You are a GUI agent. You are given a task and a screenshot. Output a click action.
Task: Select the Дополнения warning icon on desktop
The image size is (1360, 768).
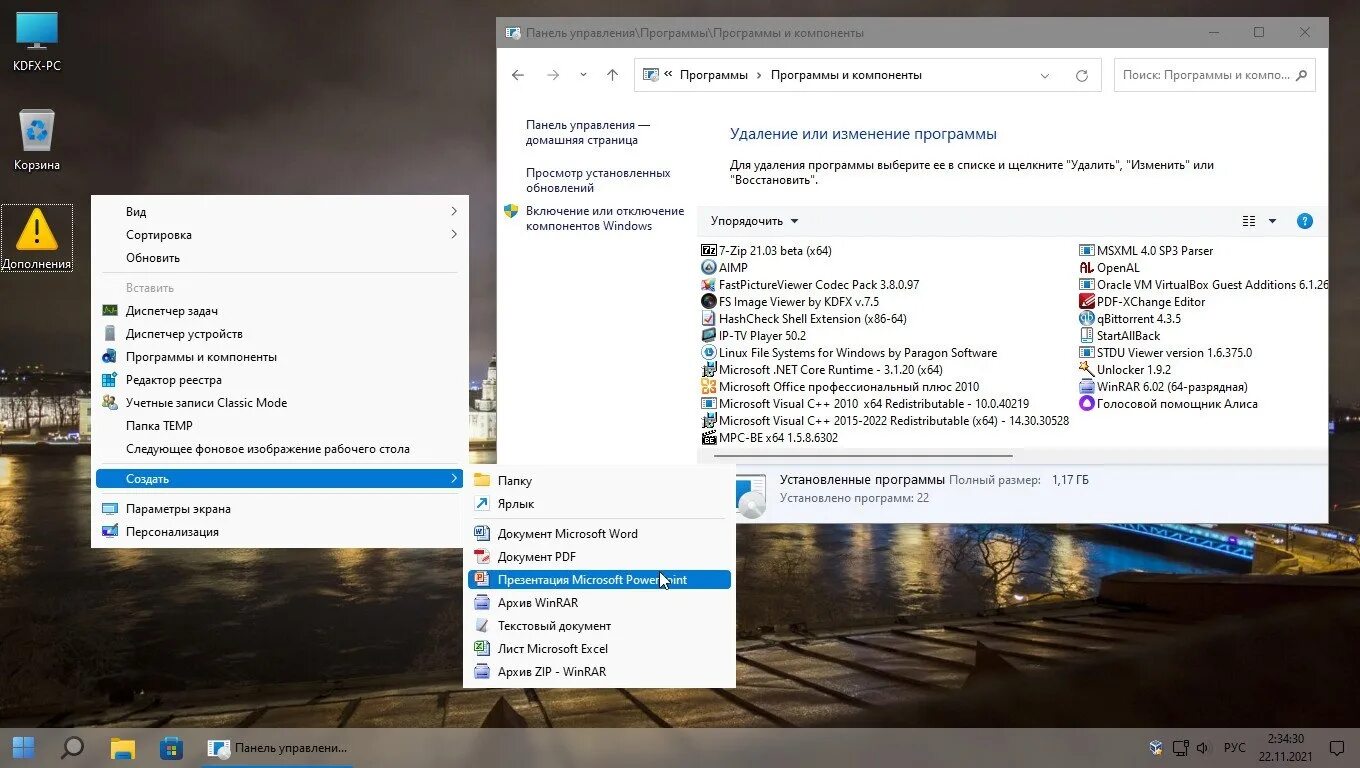click(x=37, y=238)
